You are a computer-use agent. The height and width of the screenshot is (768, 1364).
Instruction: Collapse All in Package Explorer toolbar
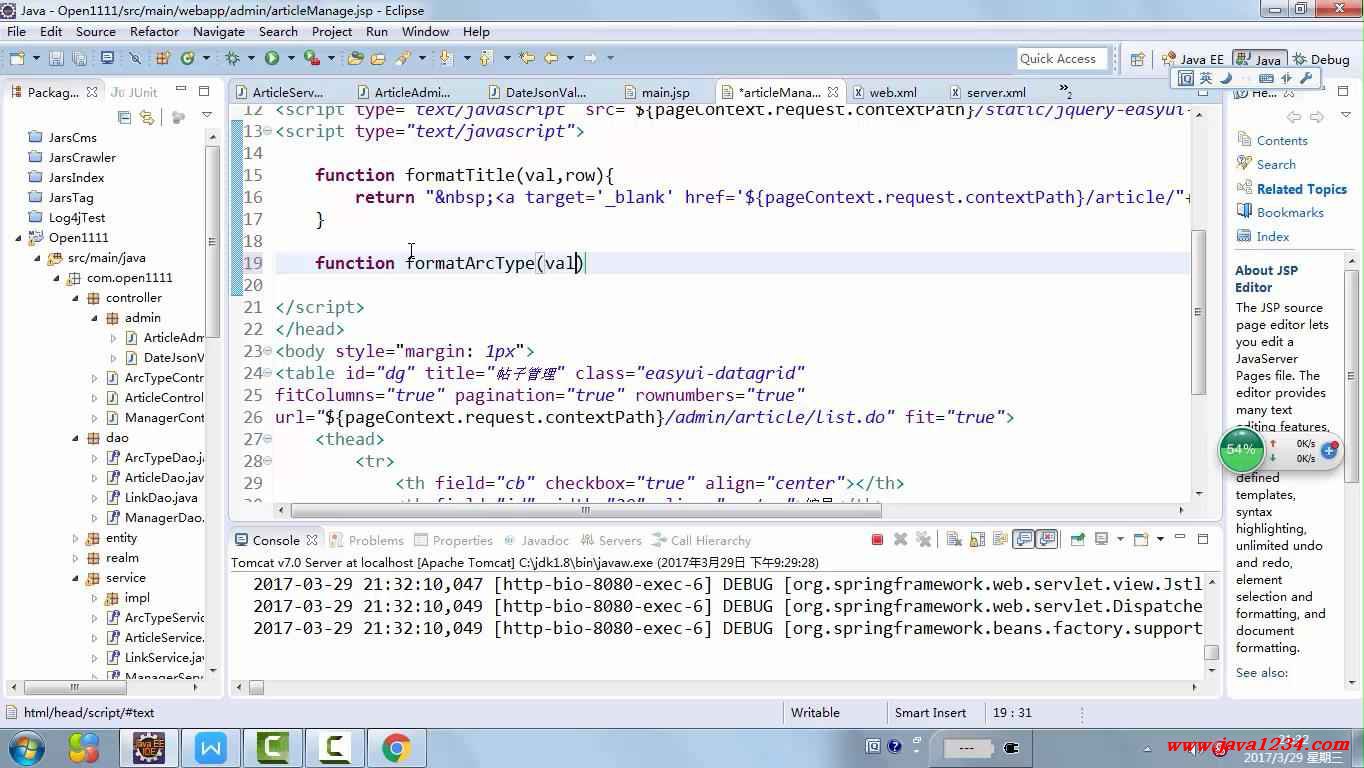pyautogui.click(x=125, y=117)
